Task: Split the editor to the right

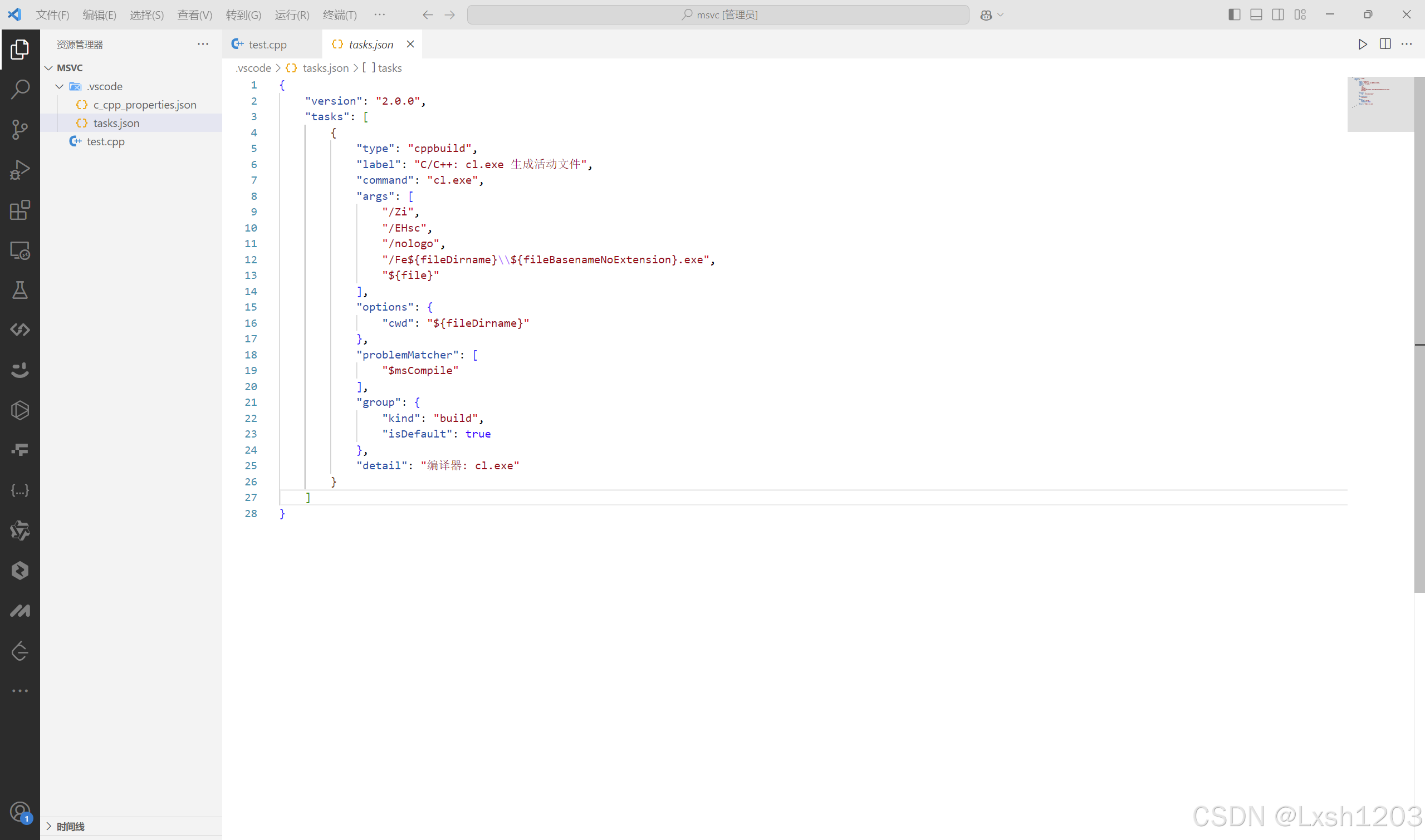Action: point(1385,44)
